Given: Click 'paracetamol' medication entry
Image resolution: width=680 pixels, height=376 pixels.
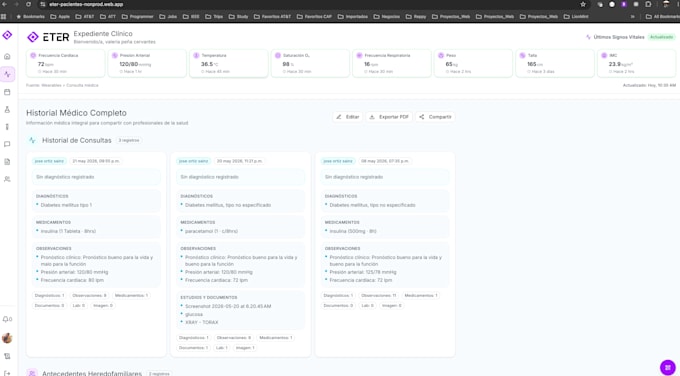Looking at the screenshot, I should (x=211, y=231).
